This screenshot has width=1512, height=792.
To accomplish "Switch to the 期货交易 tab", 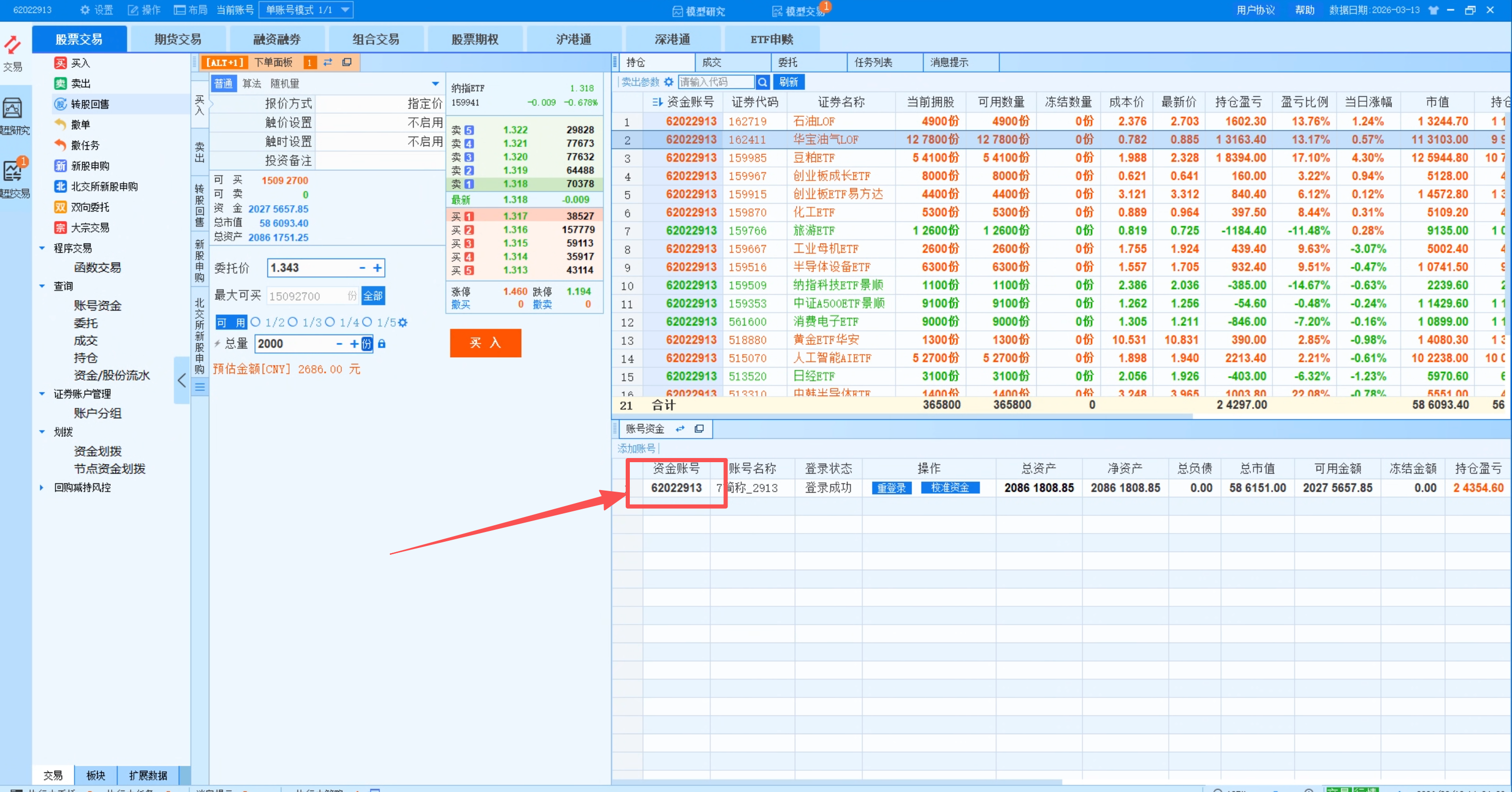I will click(x=178, y=39).
